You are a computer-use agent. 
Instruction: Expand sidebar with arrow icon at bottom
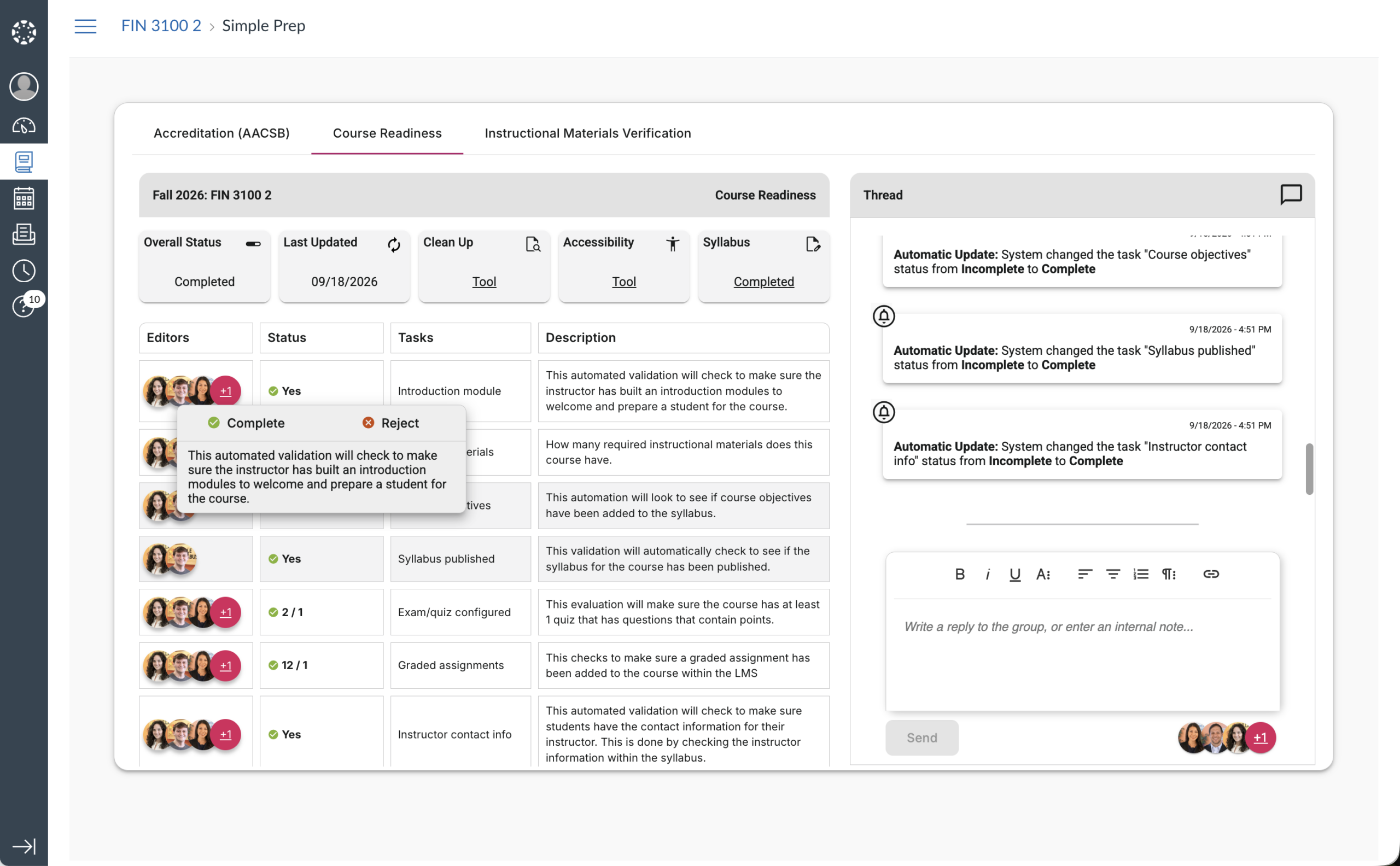[24, 846]
